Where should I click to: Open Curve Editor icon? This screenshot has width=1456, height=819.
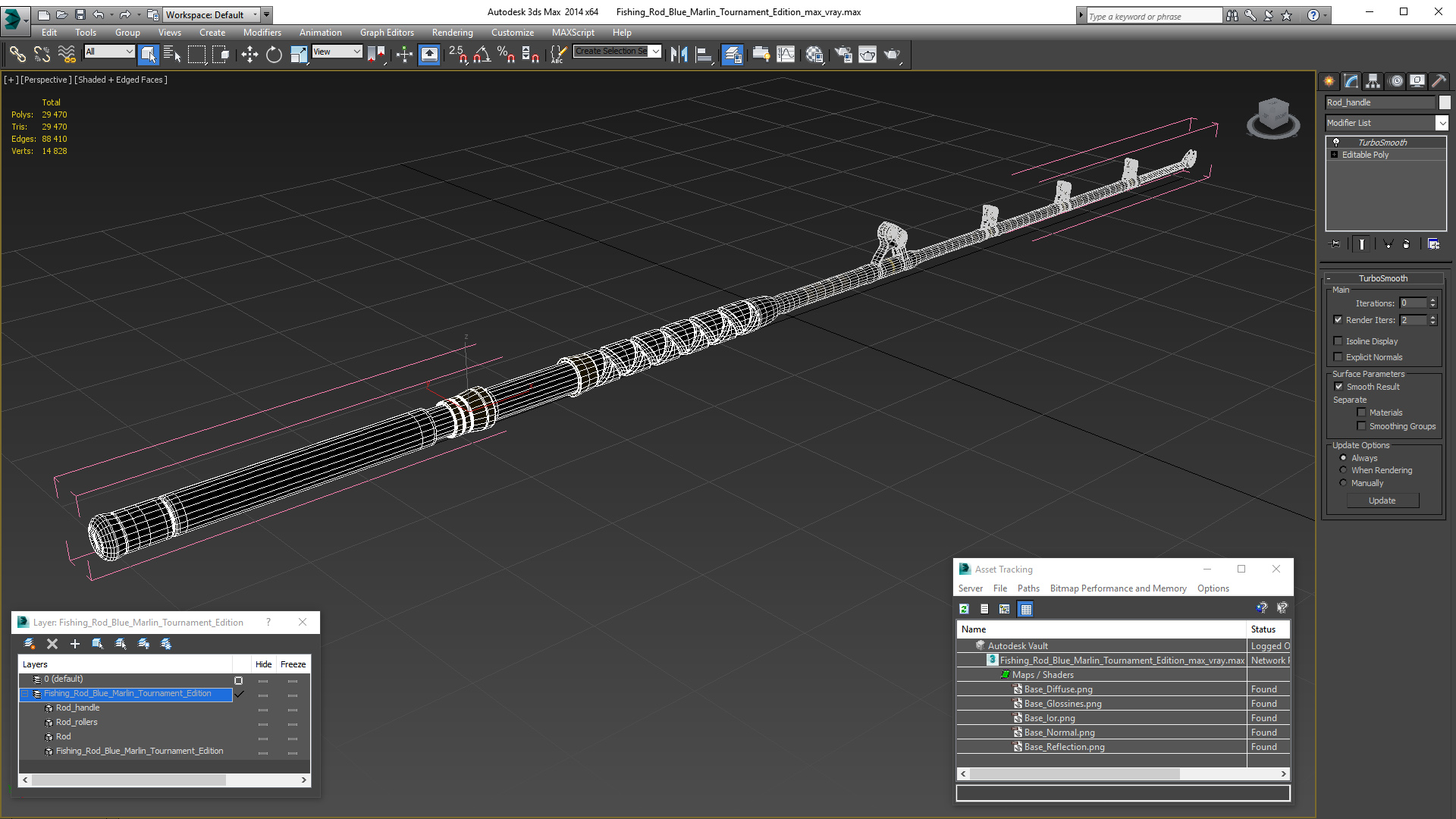(786, 54)
